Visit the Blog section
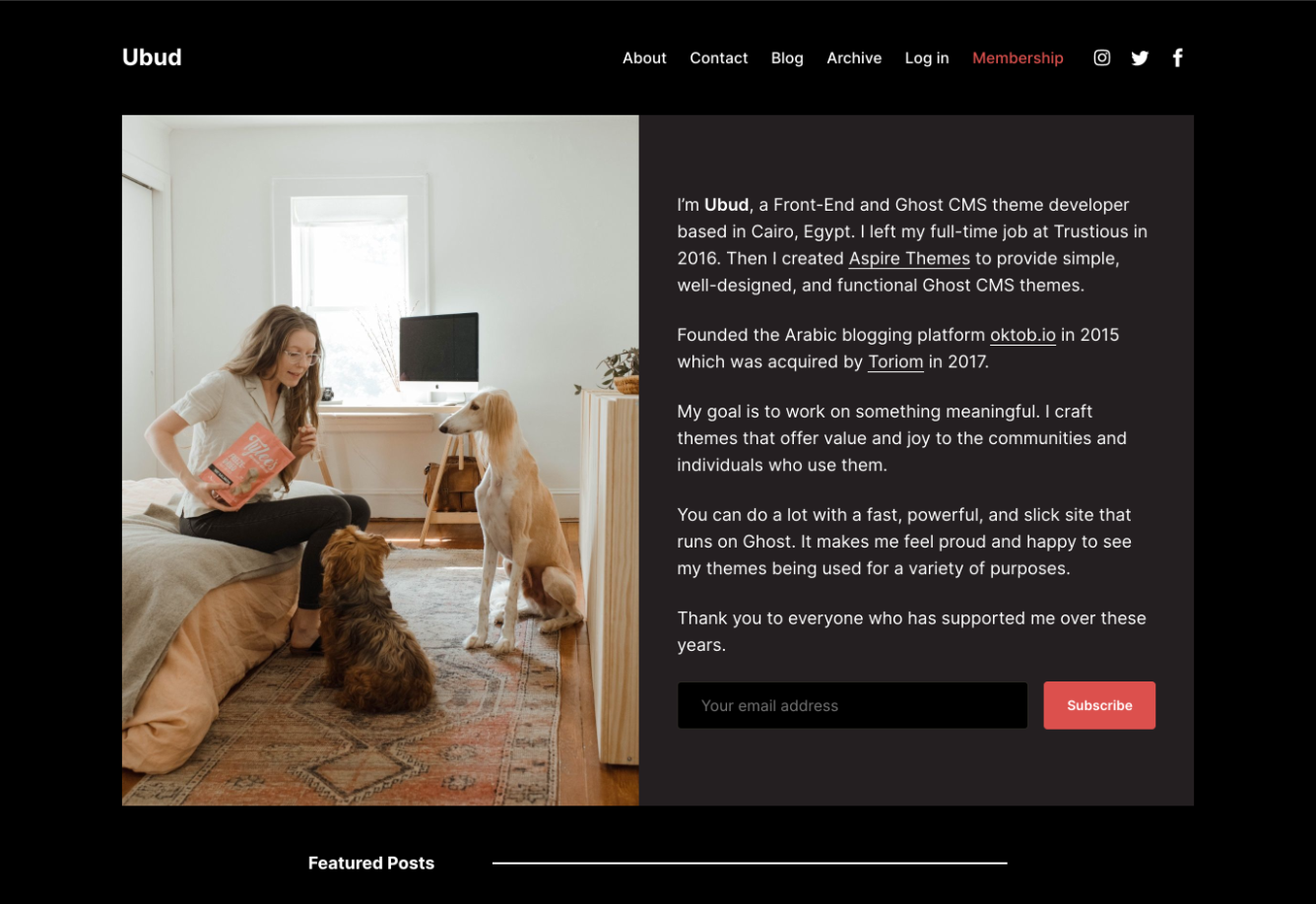 (787, 58)
